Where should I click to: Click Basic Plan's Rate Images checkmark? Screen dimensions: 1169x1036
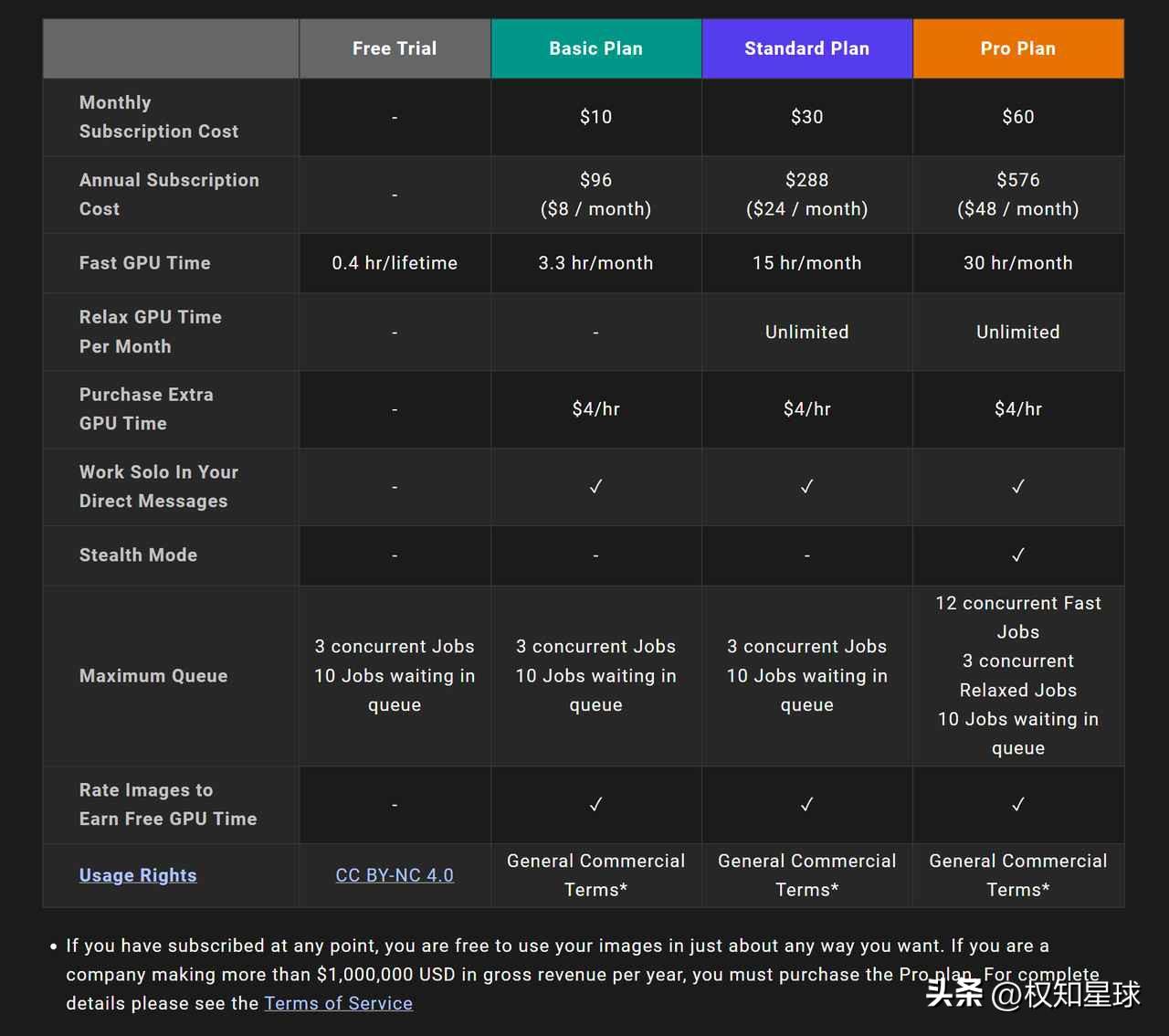(595, 805)
